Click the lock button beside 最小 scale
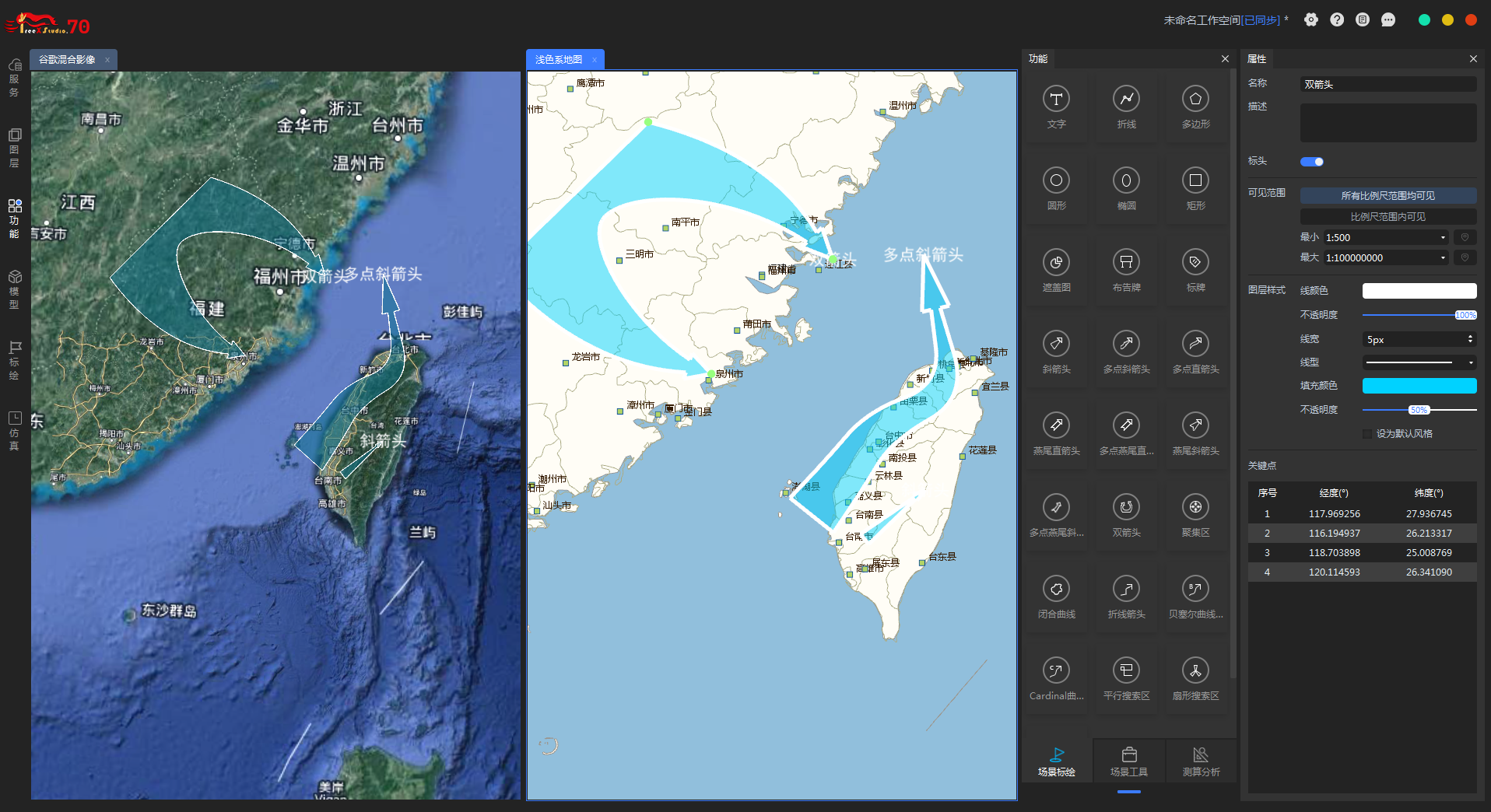The image size is (1491, 812). 1465,237
